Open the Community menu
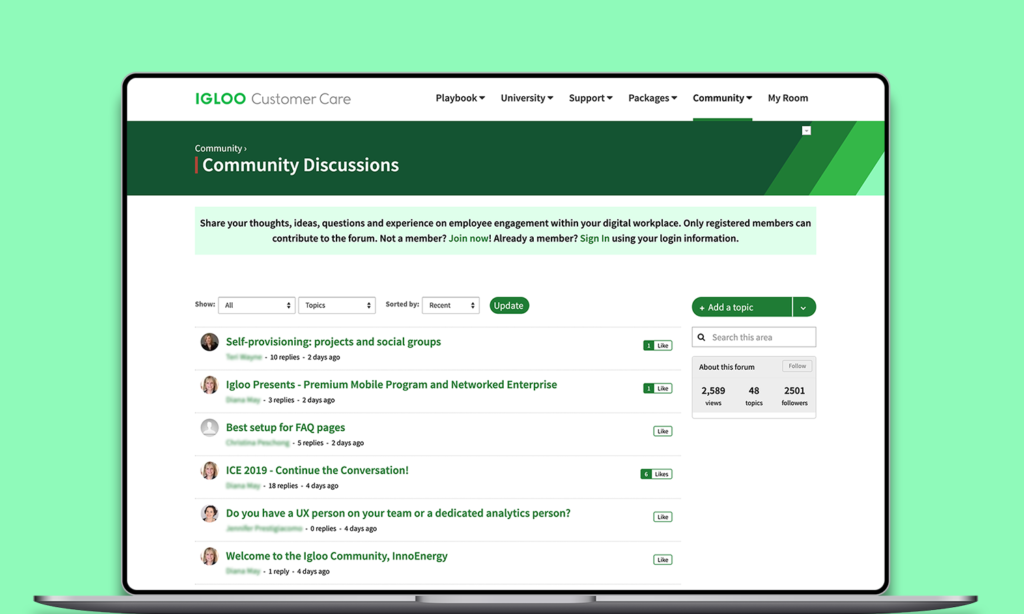1024x614 pixels. tap(721, 97)
